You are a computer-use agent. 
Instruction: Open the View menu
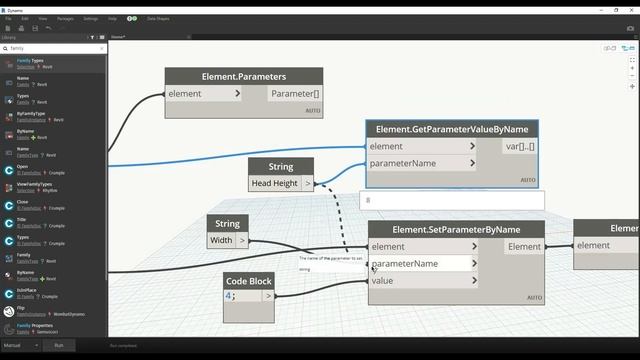42,19
